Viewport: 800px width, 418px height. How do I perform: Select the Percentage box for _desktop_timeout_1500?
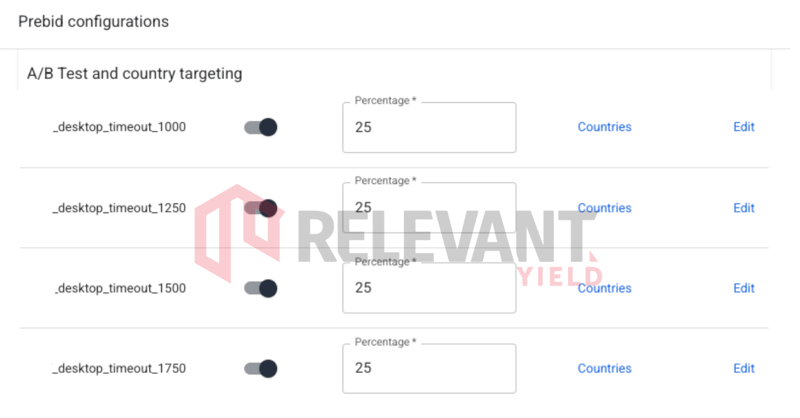(x=429, y=288)
